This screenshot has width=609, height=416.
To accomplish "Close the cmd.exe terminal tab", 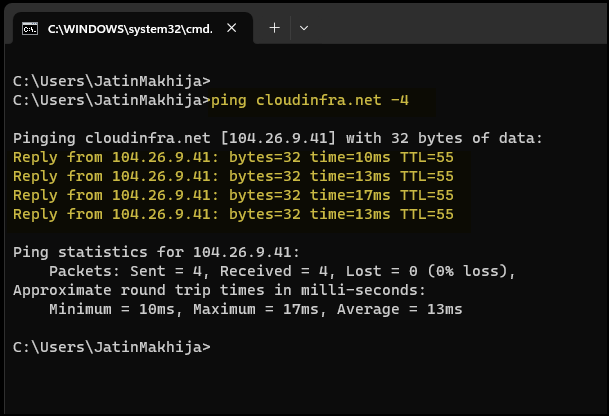I will click(232, 28).
